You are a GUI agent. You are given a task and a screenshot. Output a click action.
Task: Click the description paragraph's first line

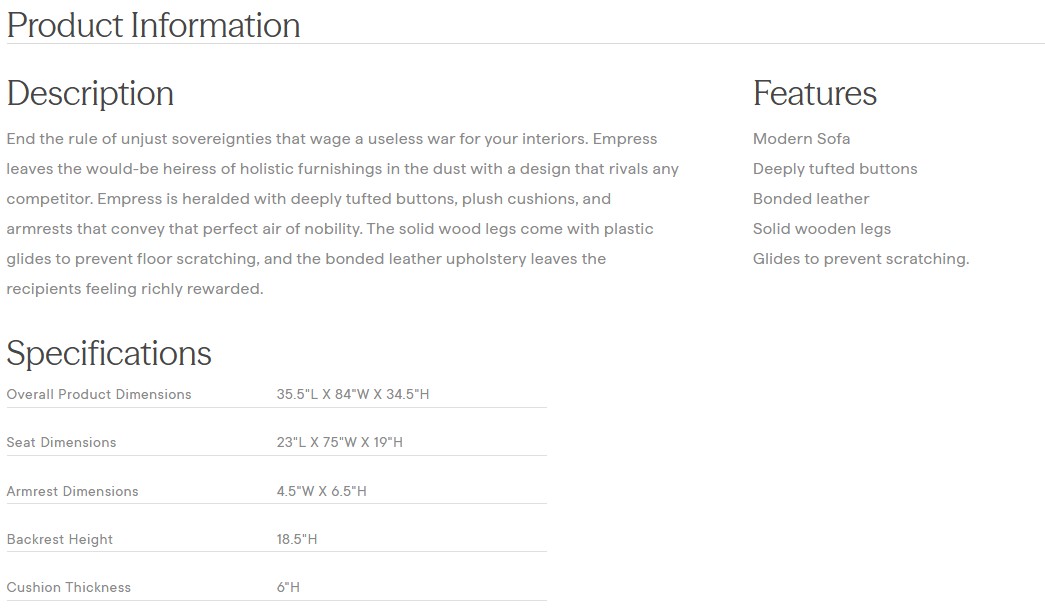[331, 139]
